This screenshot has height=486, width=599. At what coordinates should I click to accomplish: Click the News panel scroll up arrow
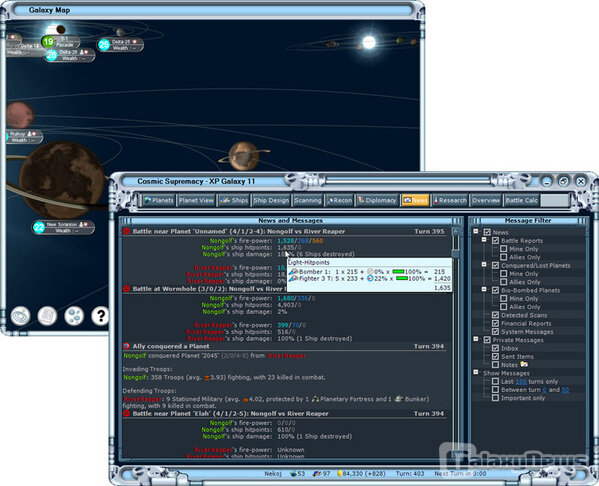click(x=456, y=231)
